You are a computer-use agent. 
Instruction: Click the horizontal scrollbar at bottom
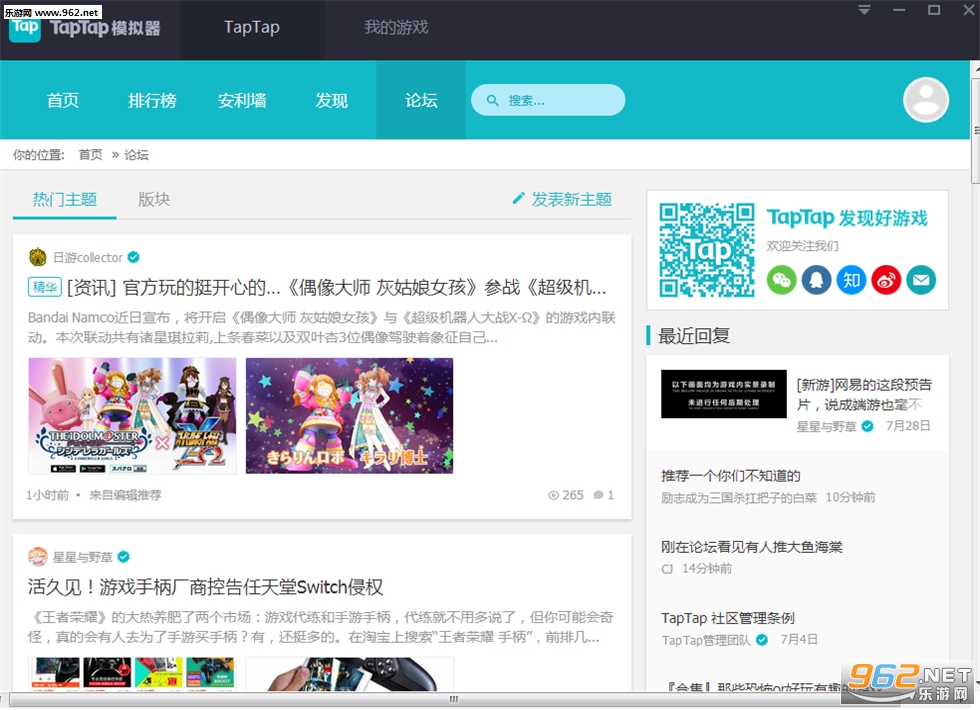[x=454, y=699]
